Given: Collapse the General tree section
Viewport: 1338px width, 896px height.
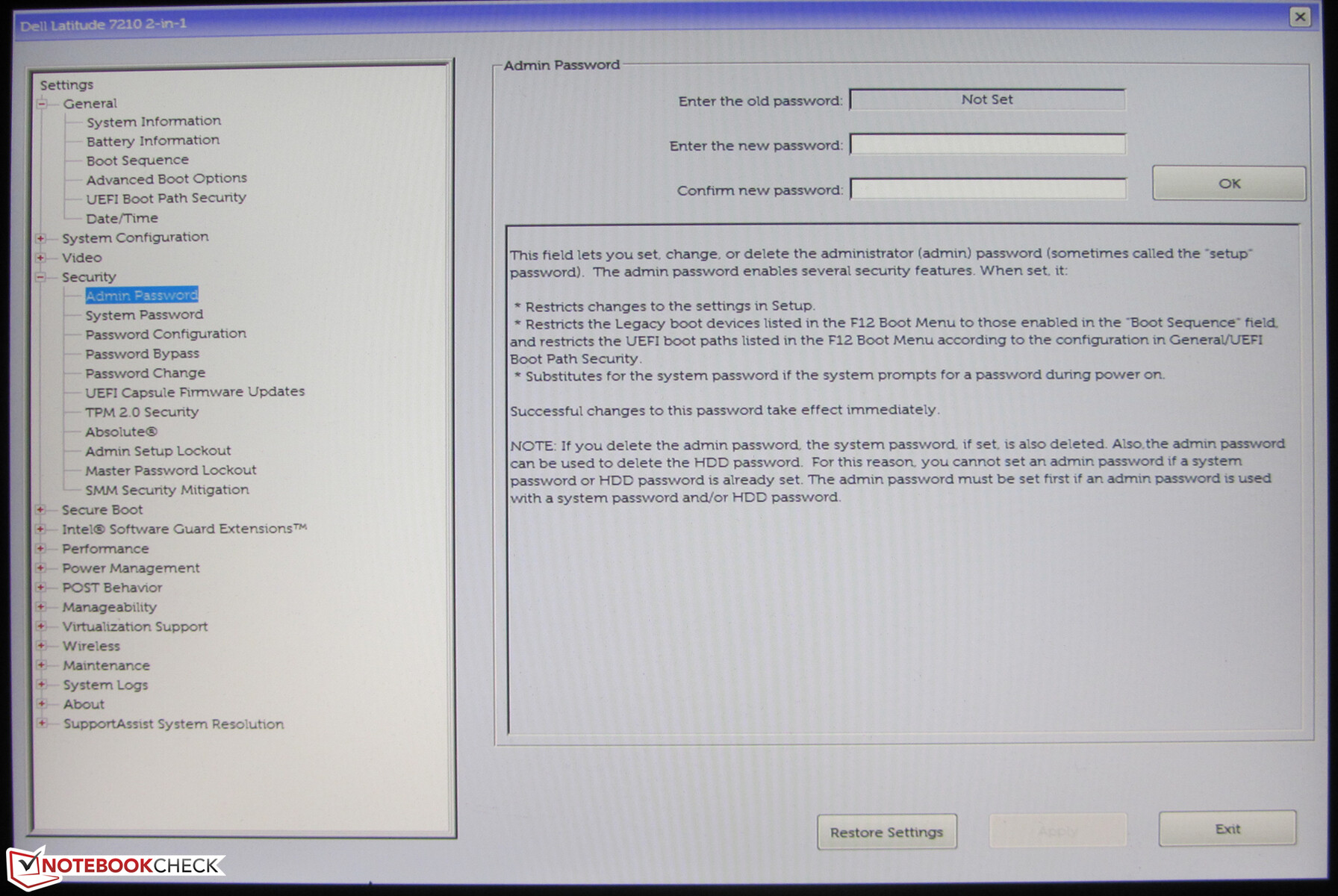Looking at the screenshot, I should click(43, 104).
